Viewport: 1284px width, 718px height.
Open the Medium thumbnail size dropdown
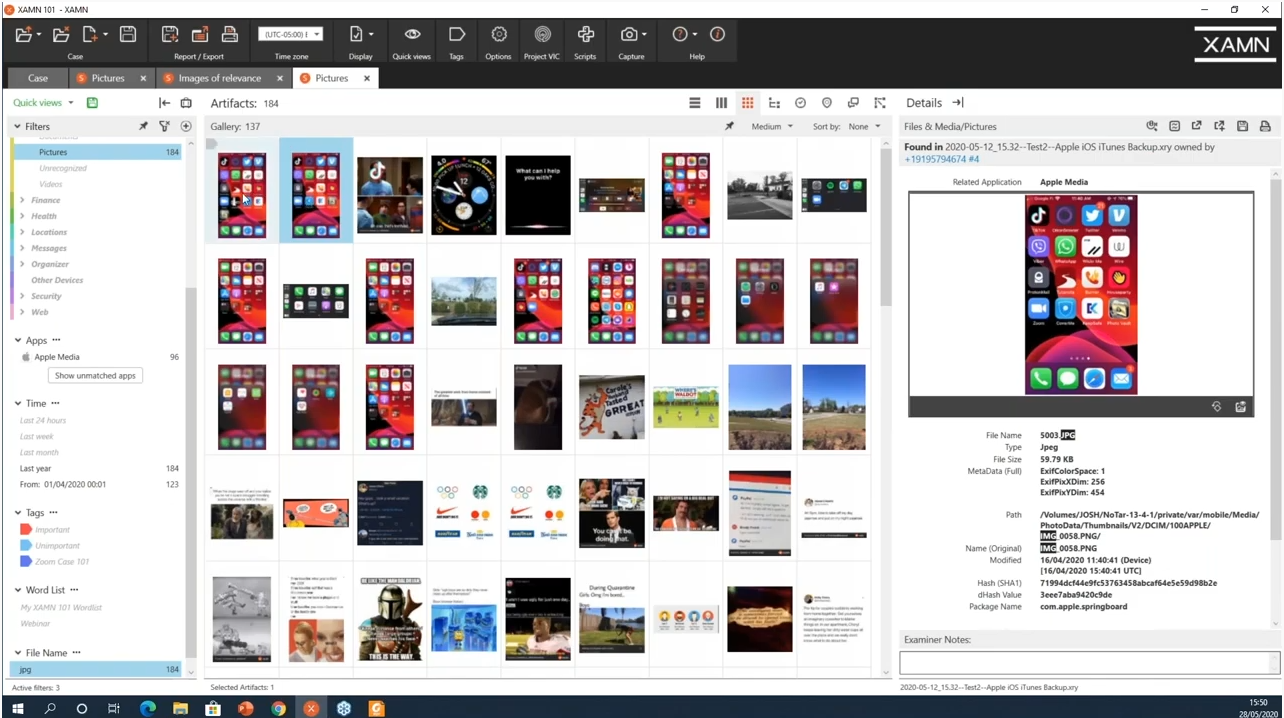pos(771,127)
